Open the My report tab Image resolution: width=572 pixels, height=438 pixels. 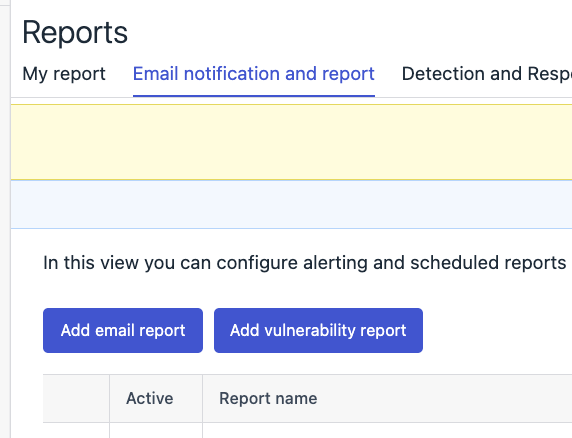(x=64, y=74)
